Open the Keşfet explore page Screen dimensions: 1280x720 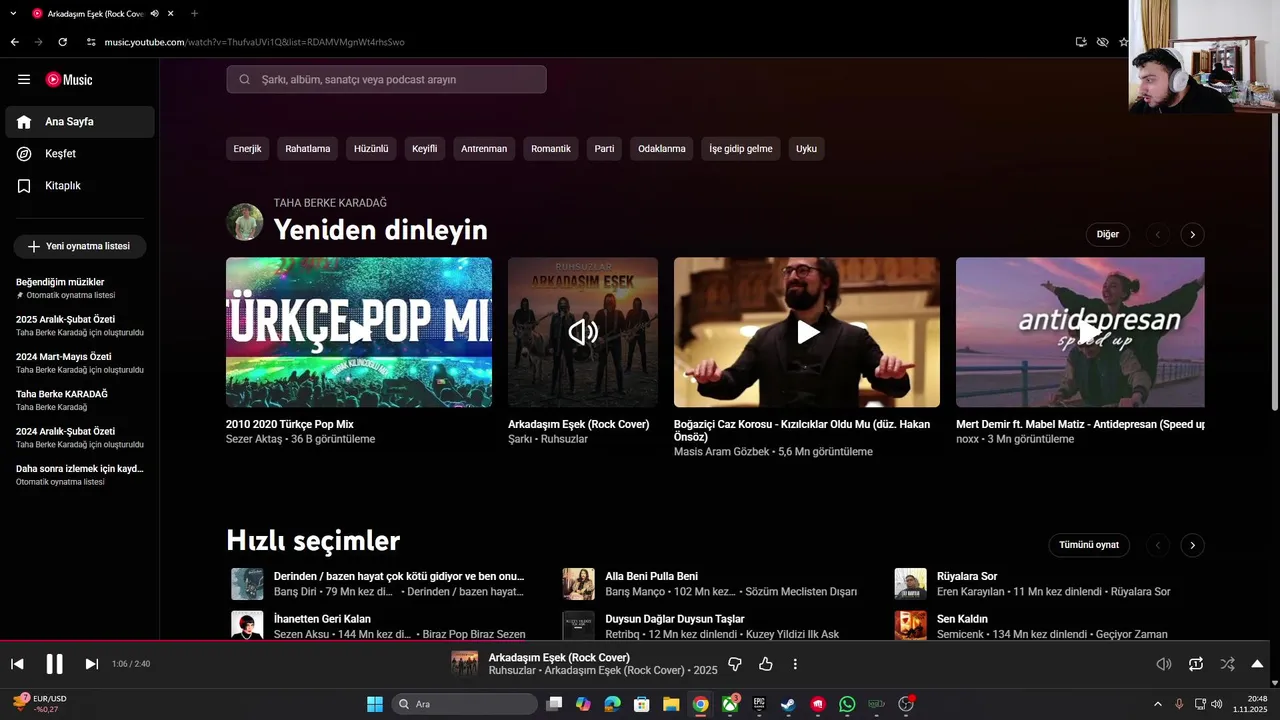80,153
